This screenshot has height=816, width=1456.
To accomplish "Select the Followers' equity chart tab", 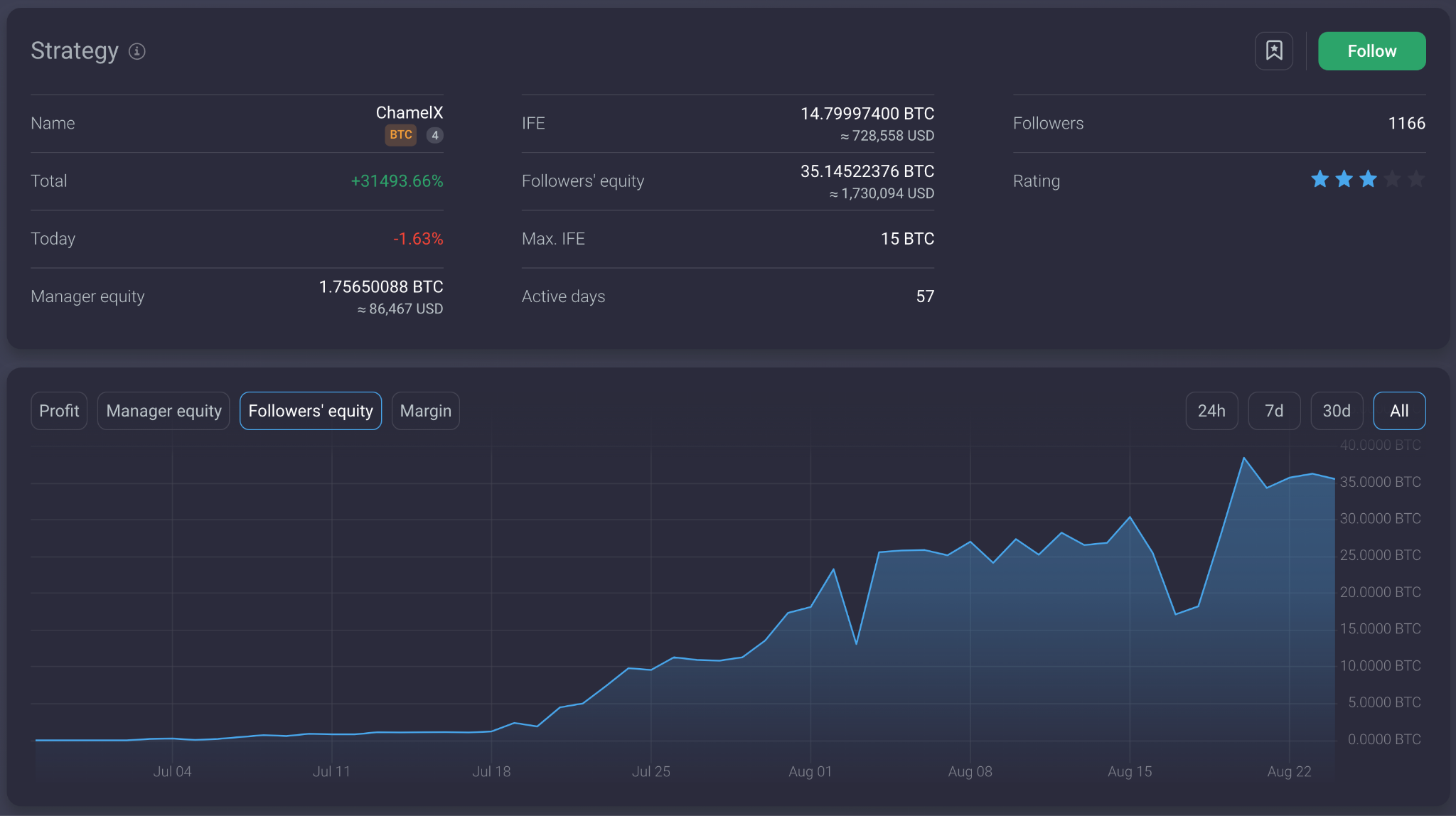I will [x=311, y=411].
